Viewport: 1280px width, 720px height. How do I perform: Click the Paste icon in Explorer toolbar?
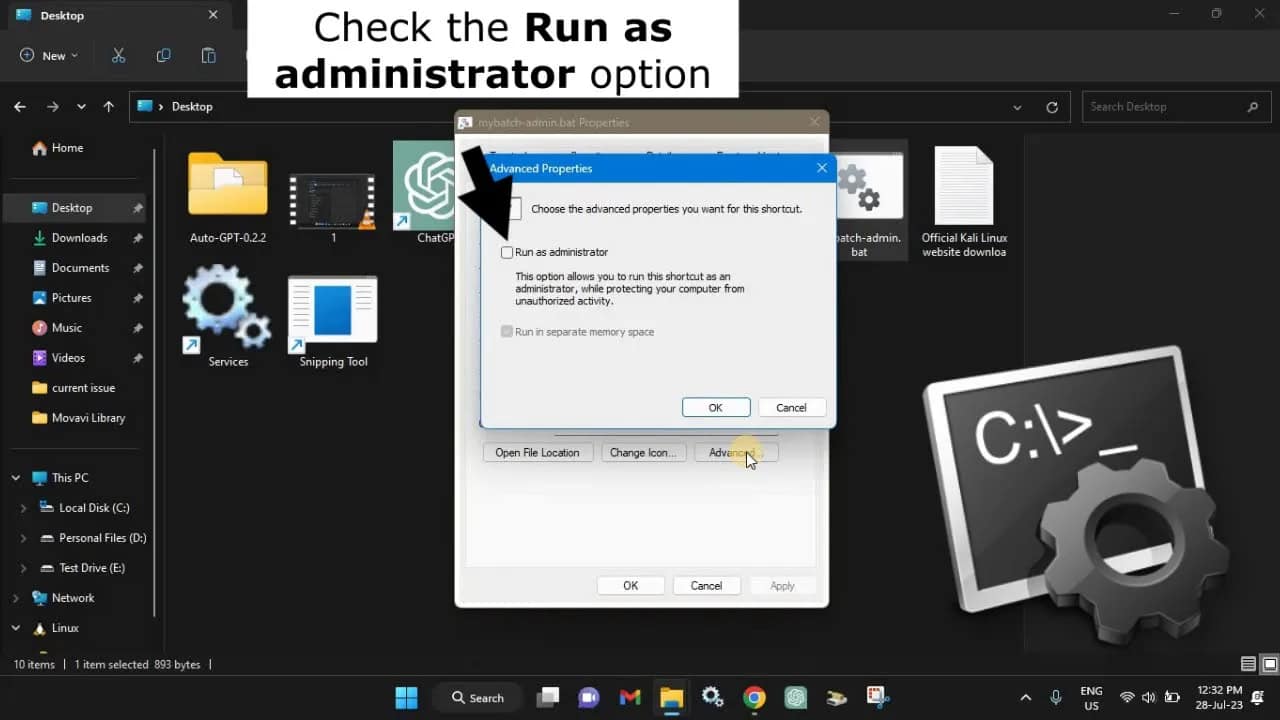[x=208, y=55]
